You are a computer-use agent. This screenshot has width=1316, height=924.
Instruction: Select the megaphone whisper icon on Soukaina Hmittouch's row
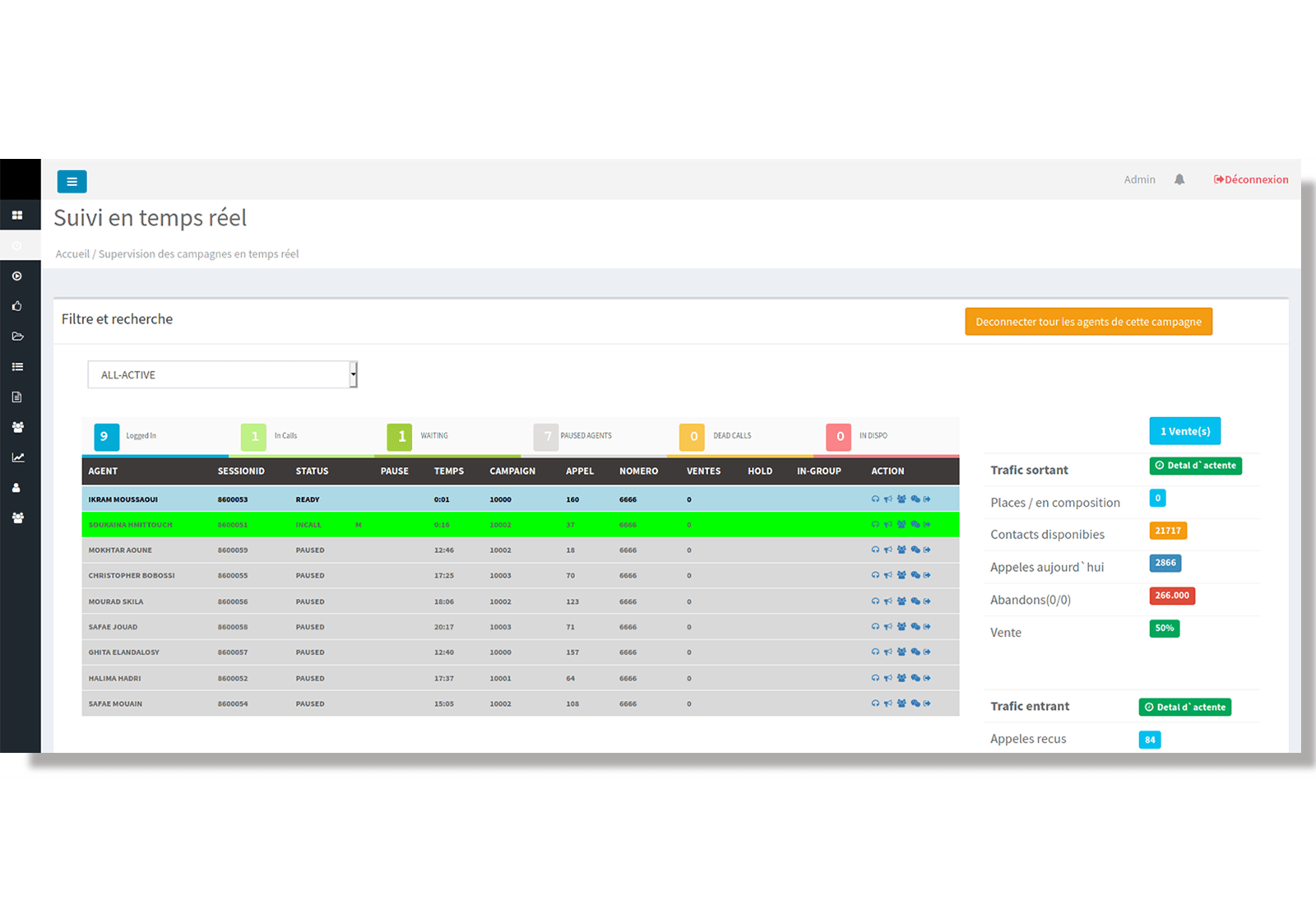(887, 524)
